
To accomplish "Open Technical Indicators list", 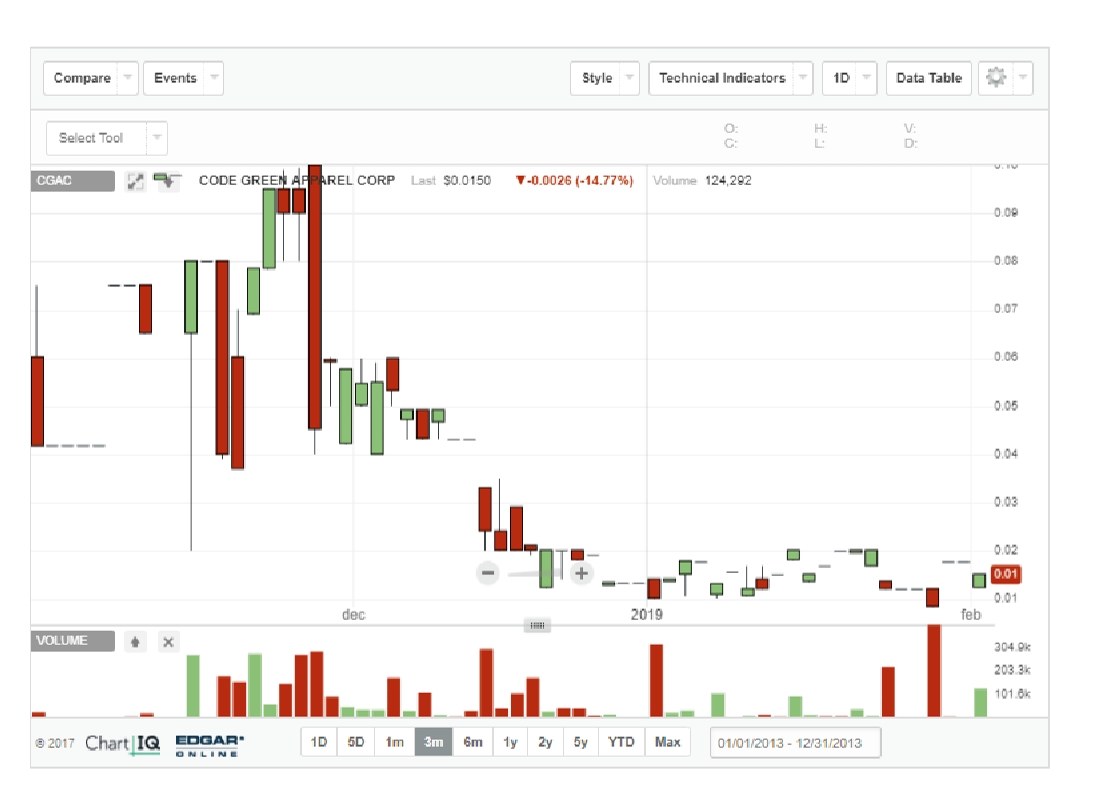I will 722,78.
